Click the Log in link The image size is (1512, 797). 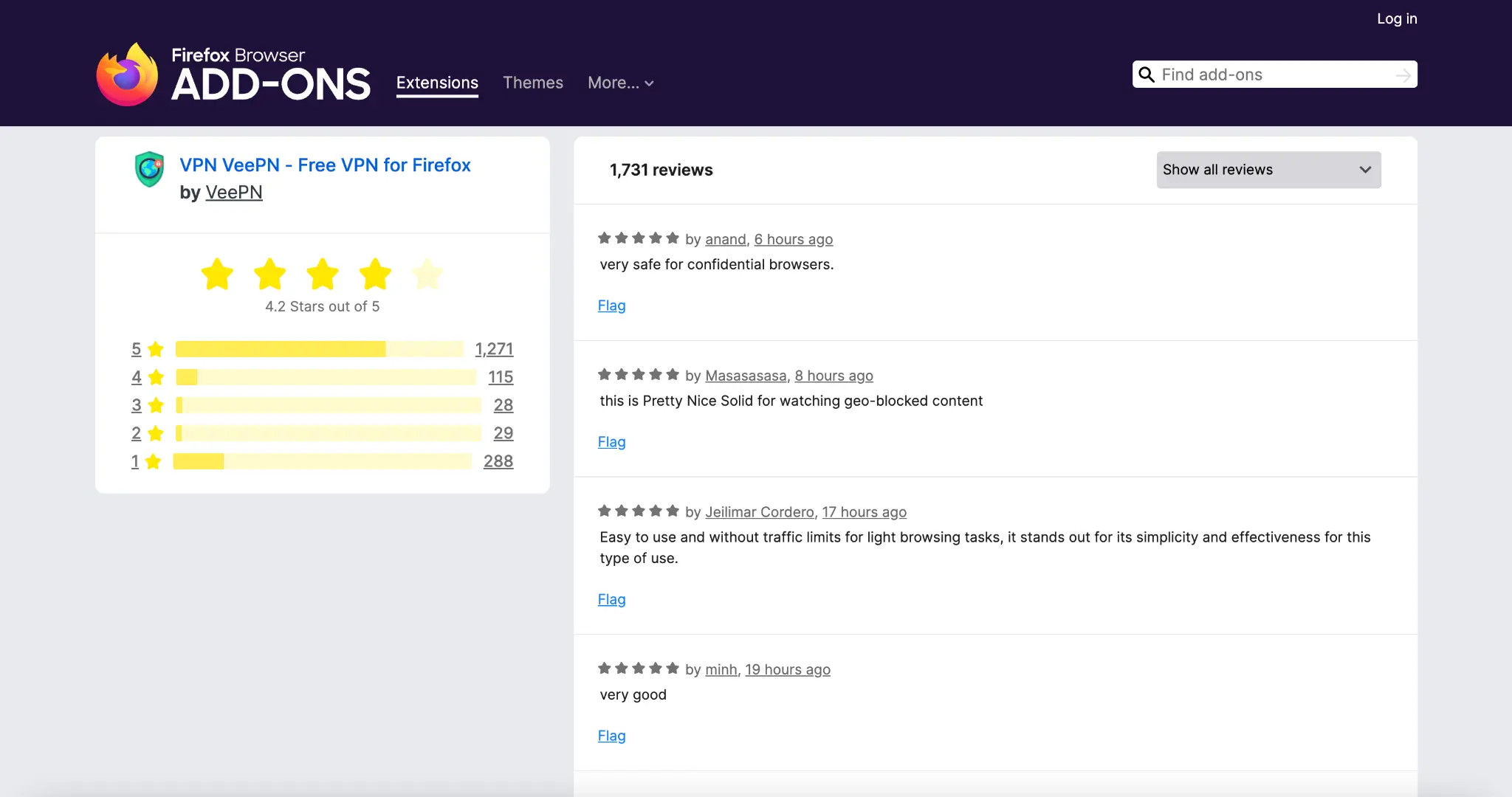click(1396, 18)
